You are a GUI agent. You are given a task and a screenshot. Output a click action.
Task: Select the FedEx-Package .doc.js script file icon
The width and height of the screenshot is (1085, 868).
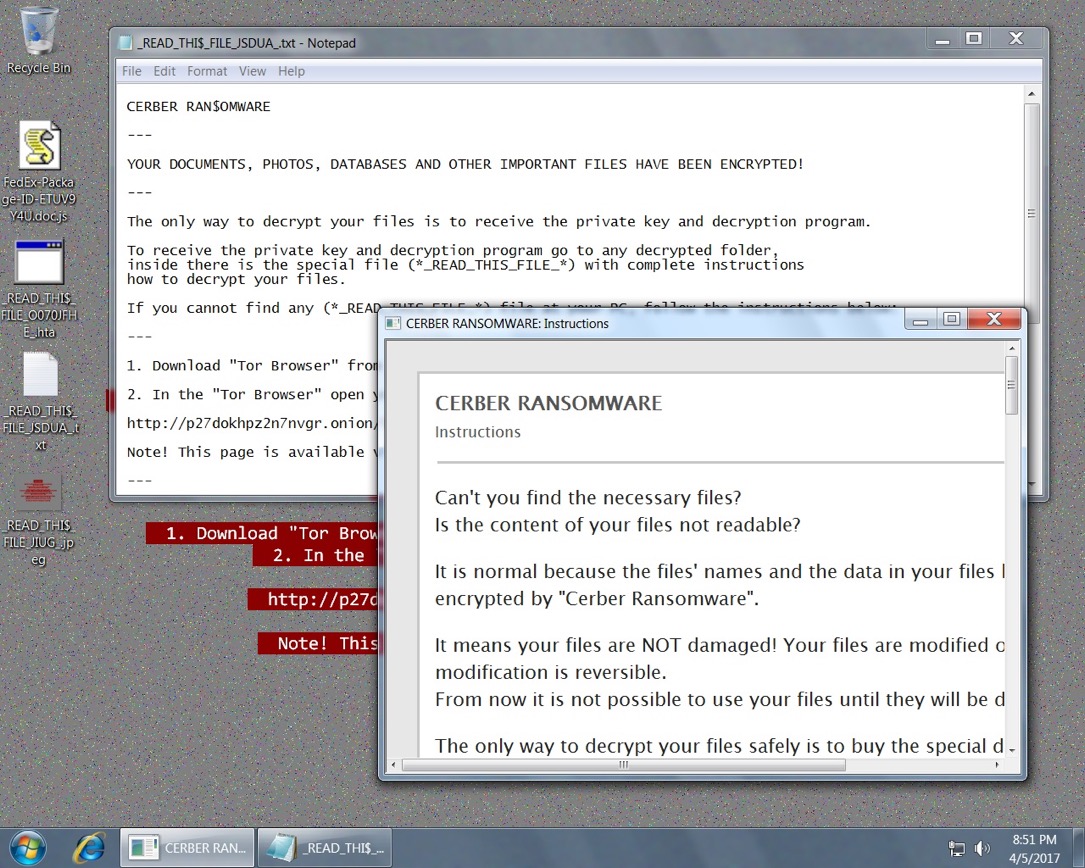pos(39,172)
